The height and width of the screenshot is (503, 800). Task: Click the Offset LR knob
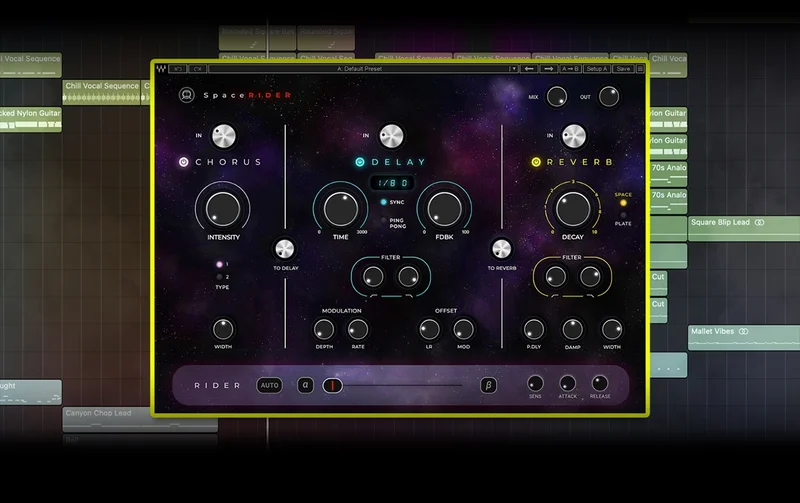pyautogui.click(x=429, y=330)
